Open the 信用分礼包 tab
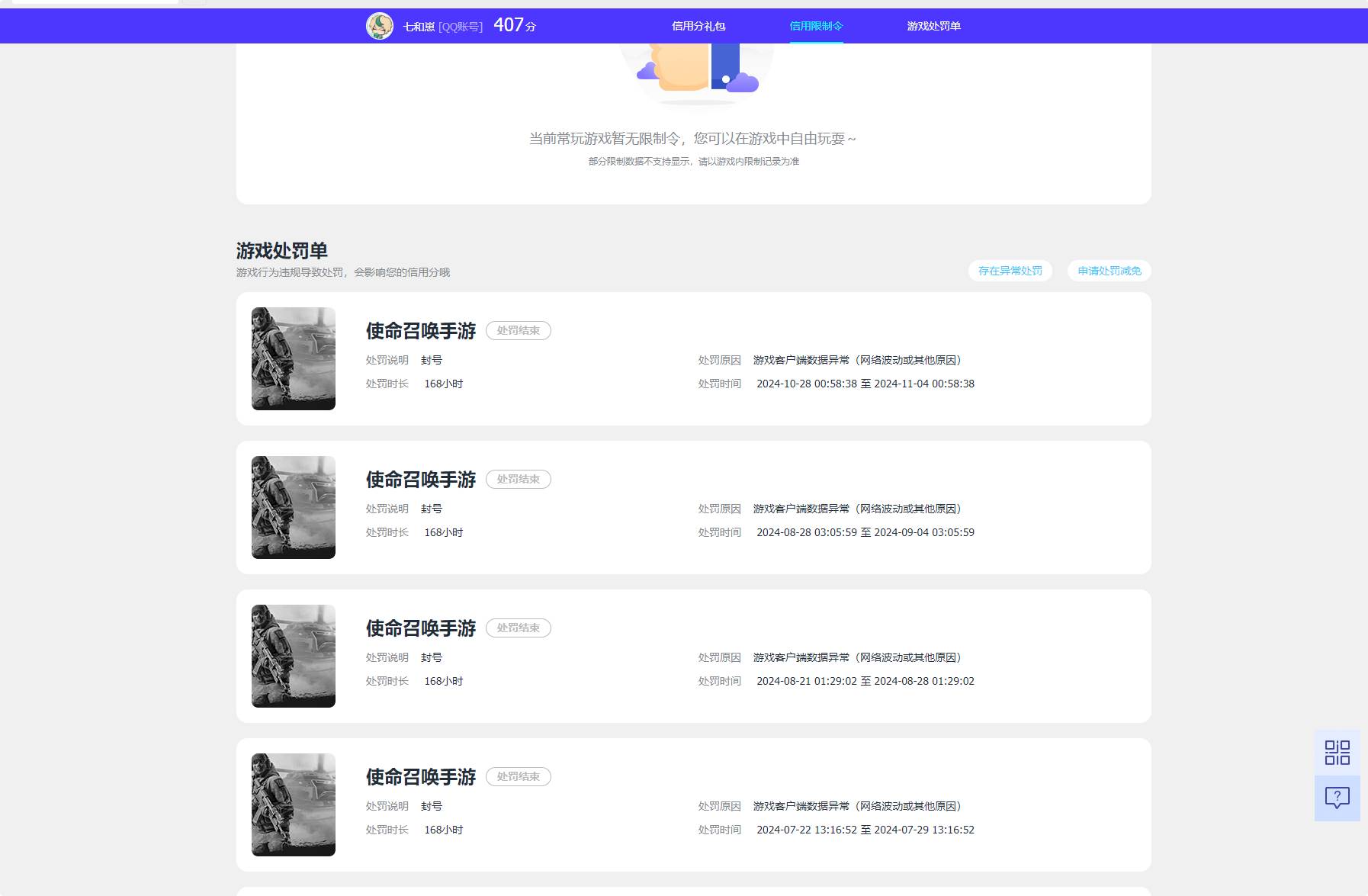Image resolution: width=1368 pixels, height=896 pixels. 698,26
